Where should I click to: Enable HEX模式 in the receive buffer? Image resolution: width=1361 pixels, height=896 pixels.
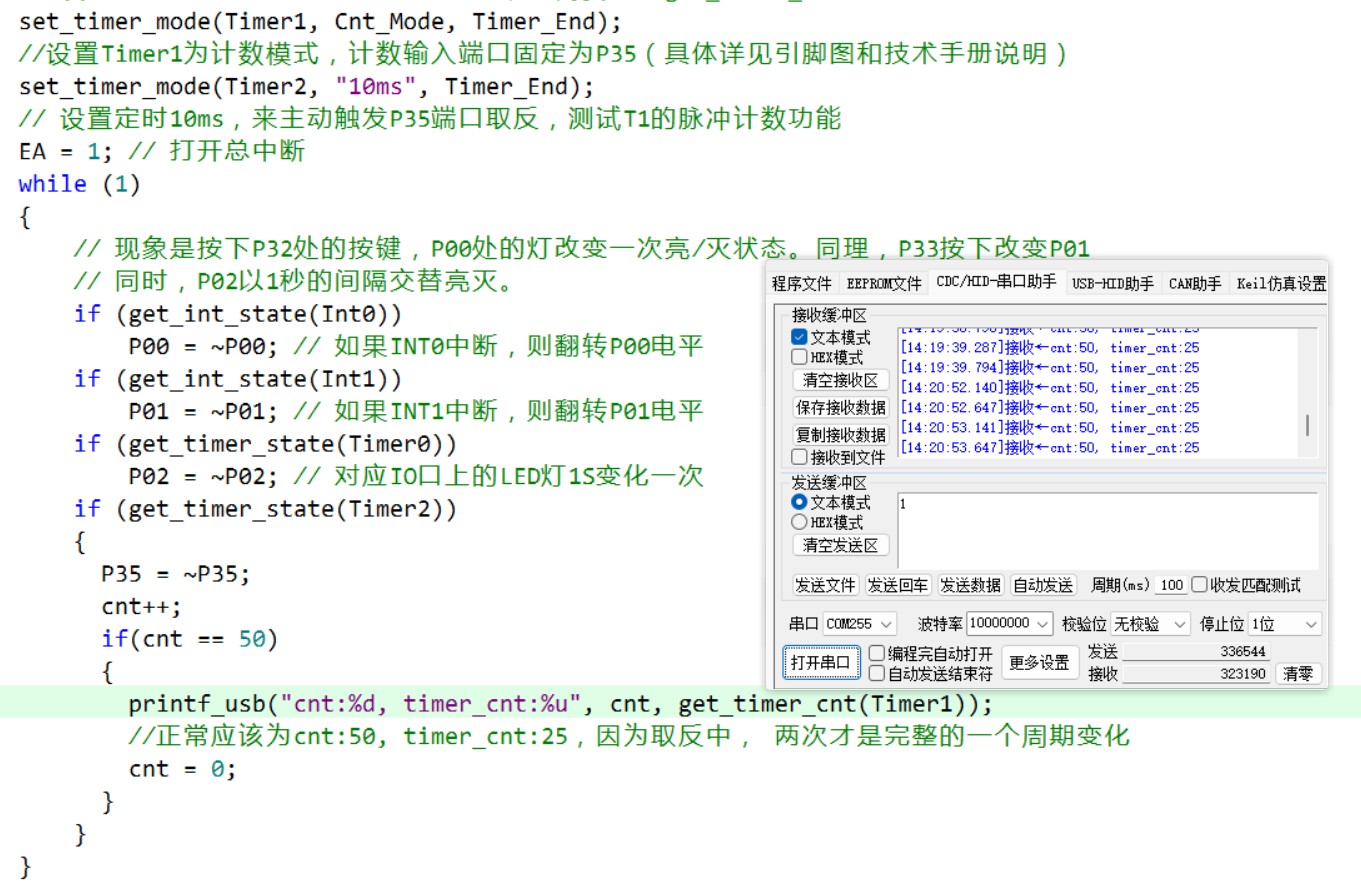click(x=799, y=357)
